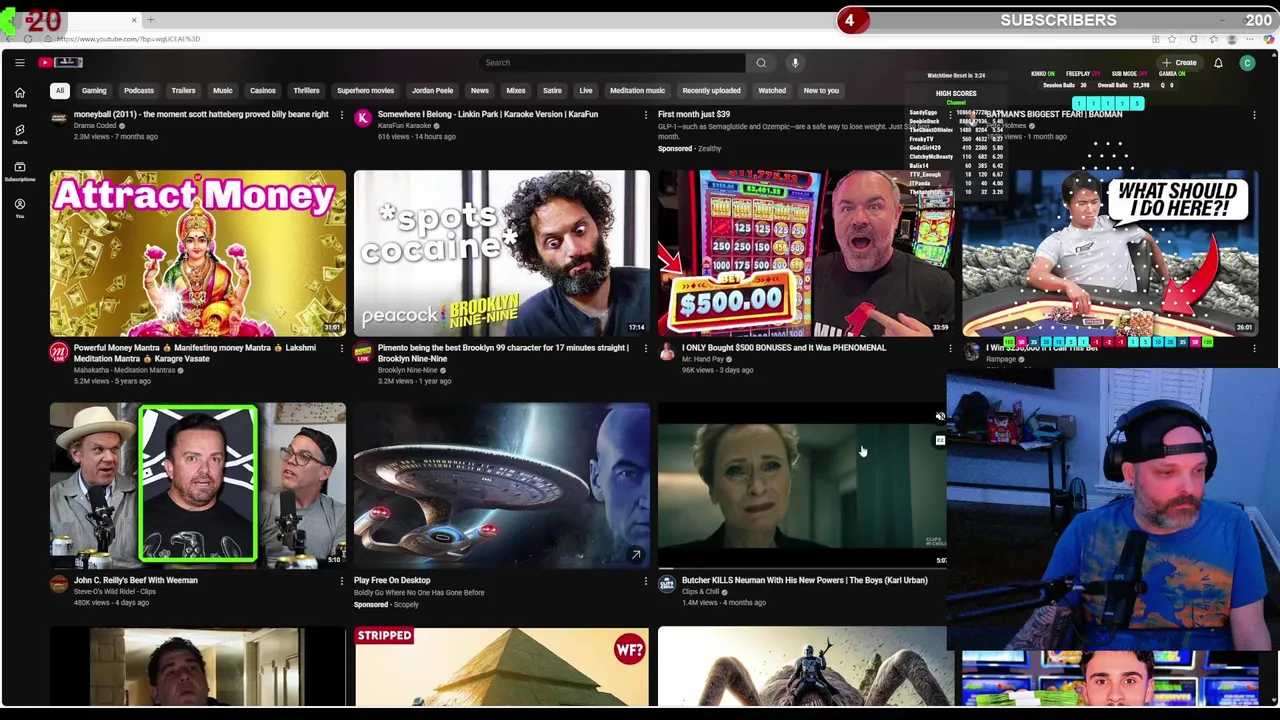Click the YouTube search field
Screen dimensions: 1280x720
click(612, 63)
